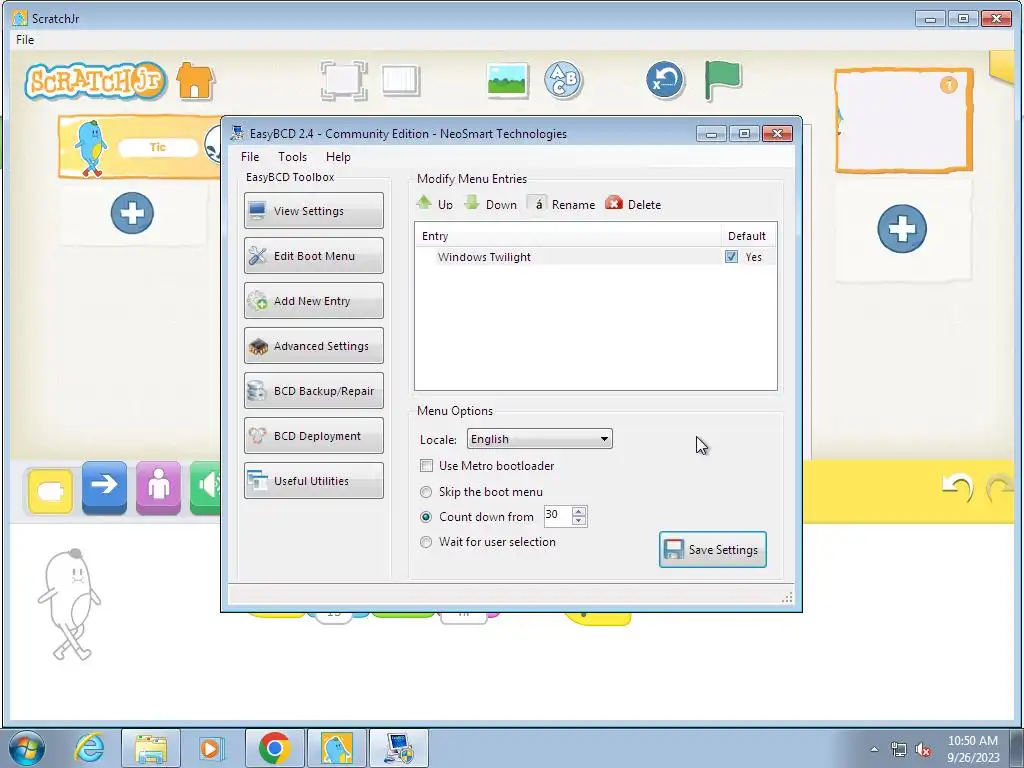Open EasyBCD Tools menu
The height and width of the screenshot is (768, 1024).
[292, 157]
